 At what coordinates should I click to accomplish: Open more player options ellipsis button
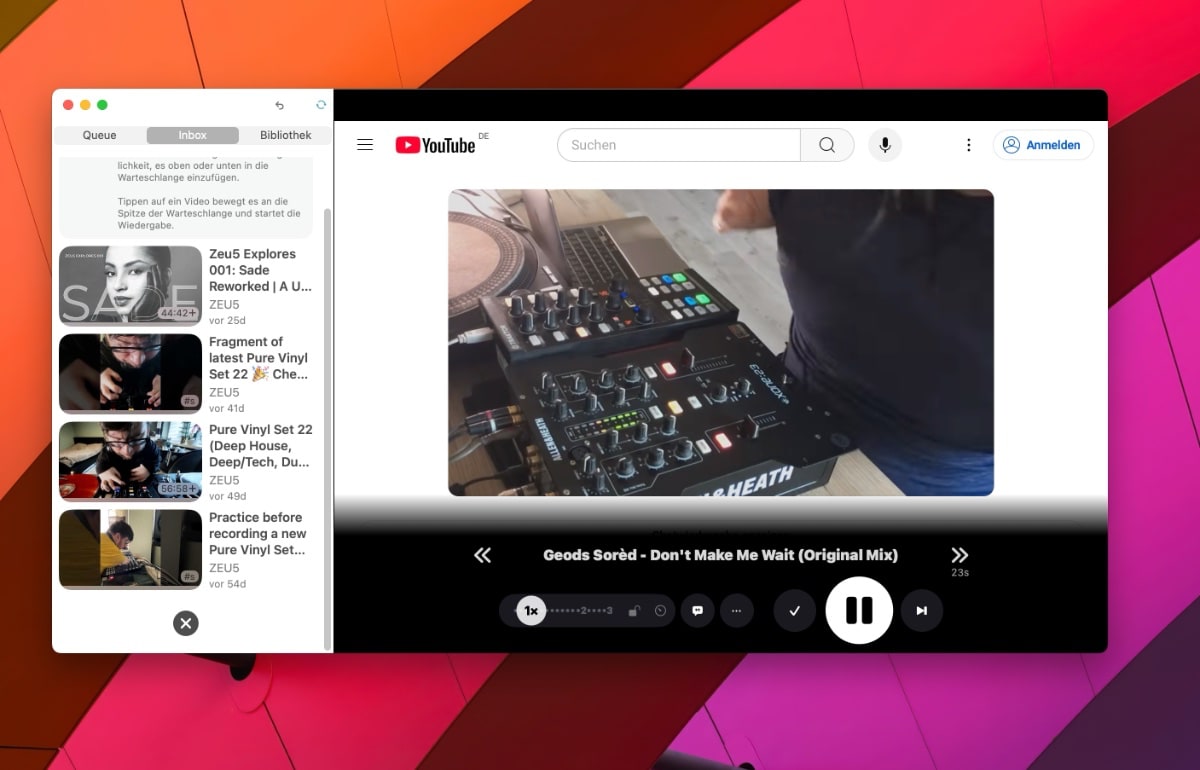tap(737, 611)
